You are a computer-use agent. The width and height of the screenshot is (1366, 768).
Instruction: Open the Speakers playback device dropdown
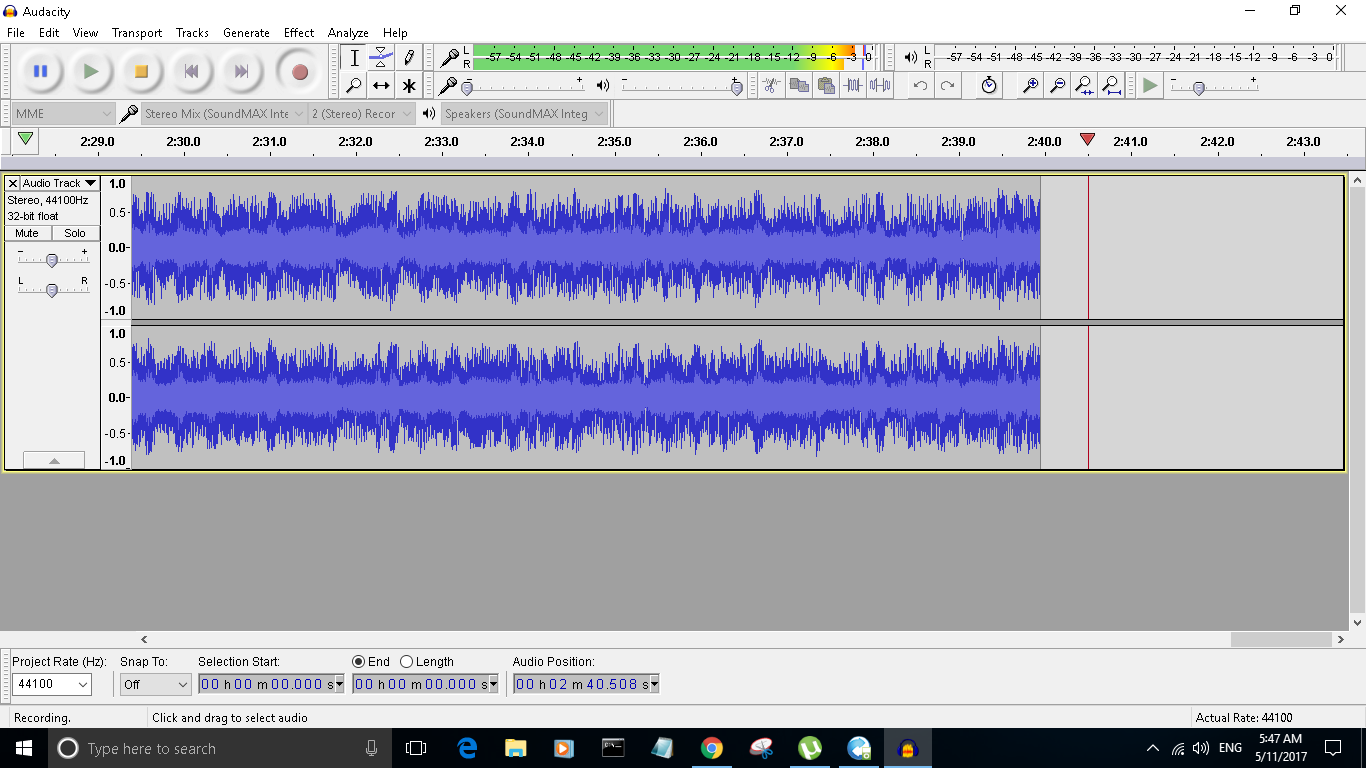(524, 114)
